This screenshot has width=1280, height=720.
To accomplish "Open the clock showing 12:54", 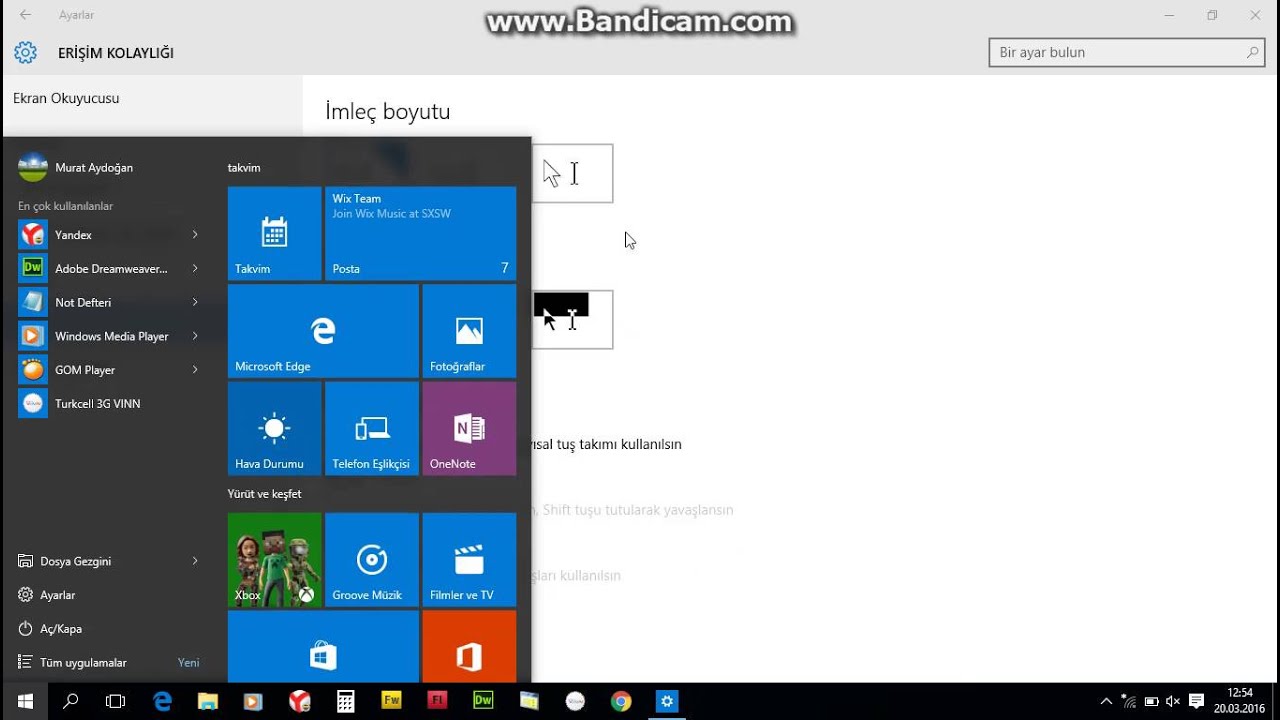I will point(1240,700).
